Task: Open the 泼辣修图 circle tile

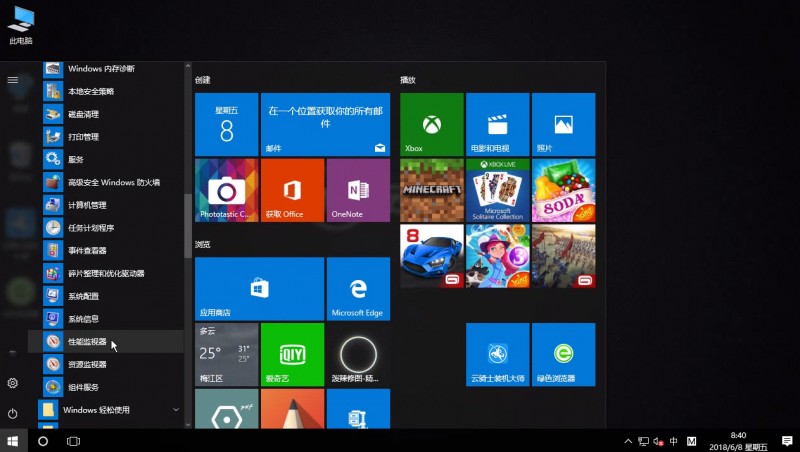Action: (x=358, y=355)
